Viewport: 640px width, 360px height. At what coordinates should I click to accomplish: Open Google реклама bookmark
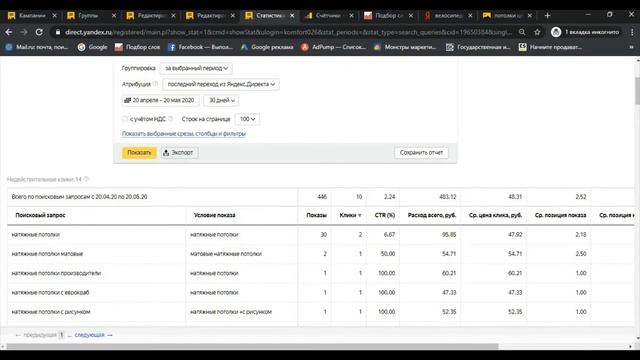[267, 47]
